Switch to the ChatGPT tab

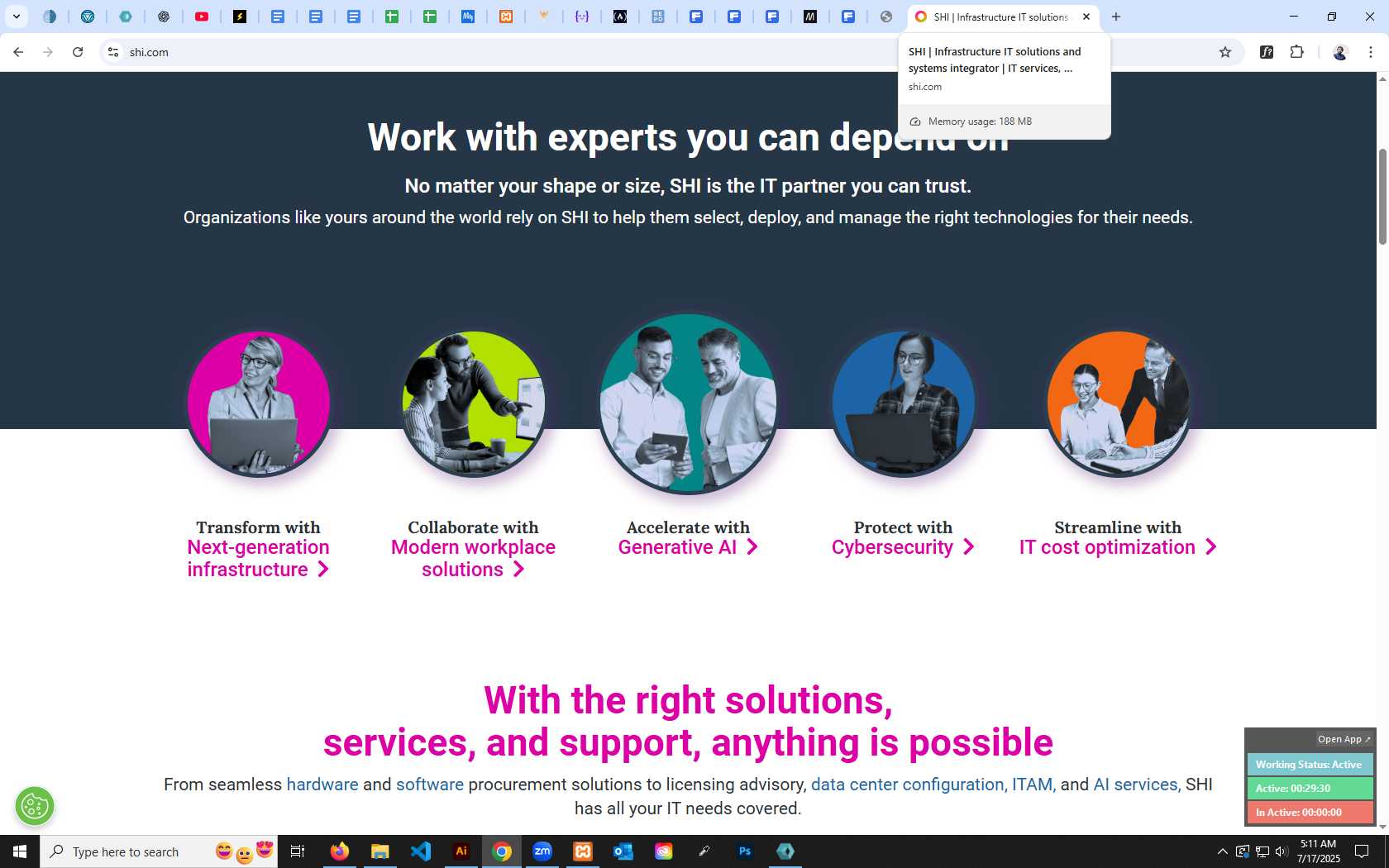[x=164, y=17]
